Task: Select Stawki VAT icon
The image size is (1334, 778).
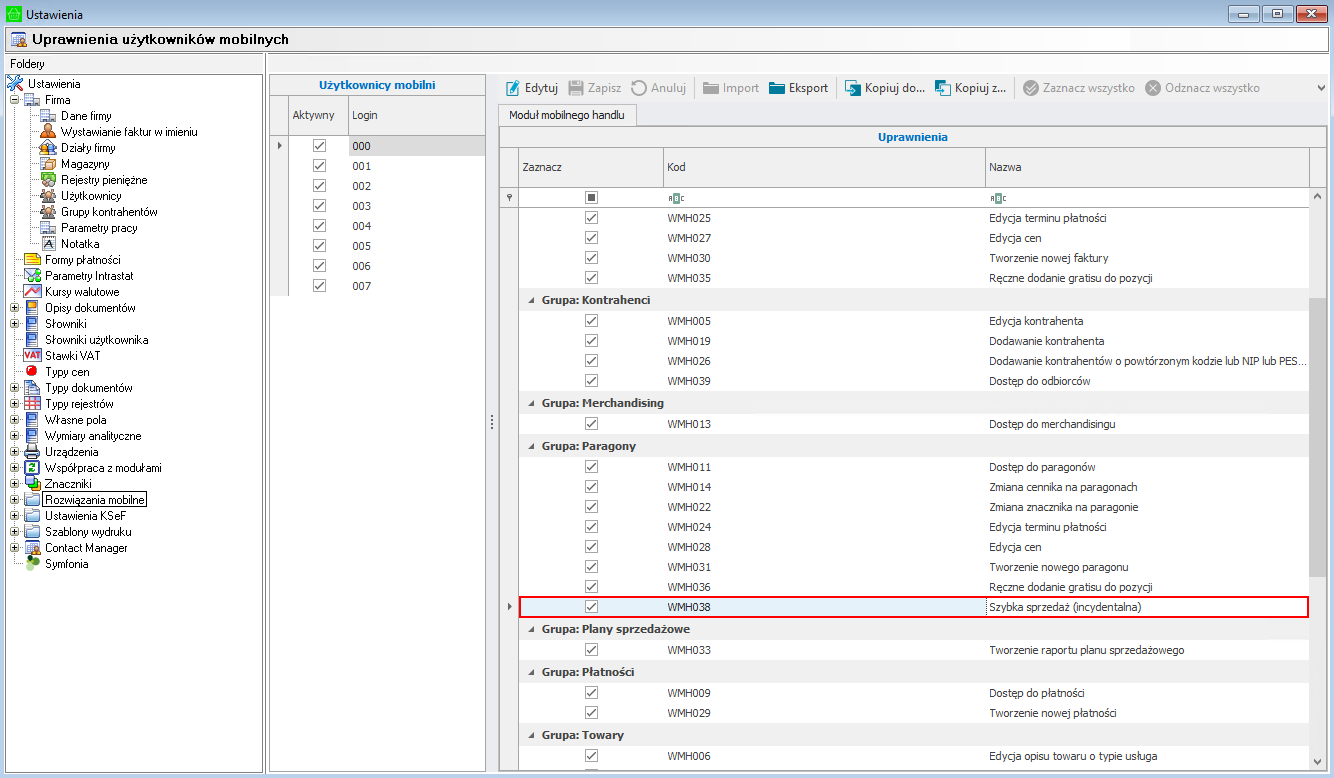Action: pos(32,356)
